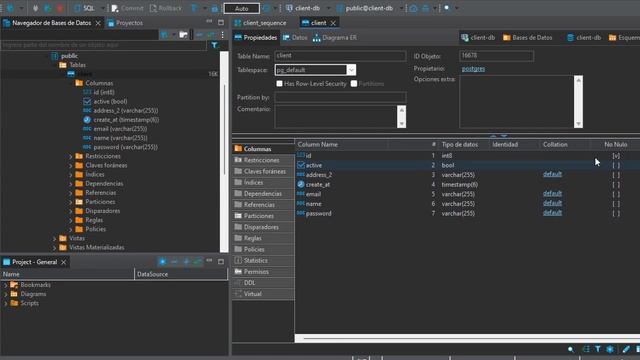Maximize the Database Navigator panel
640x360 pixels.
click(221, 22)
